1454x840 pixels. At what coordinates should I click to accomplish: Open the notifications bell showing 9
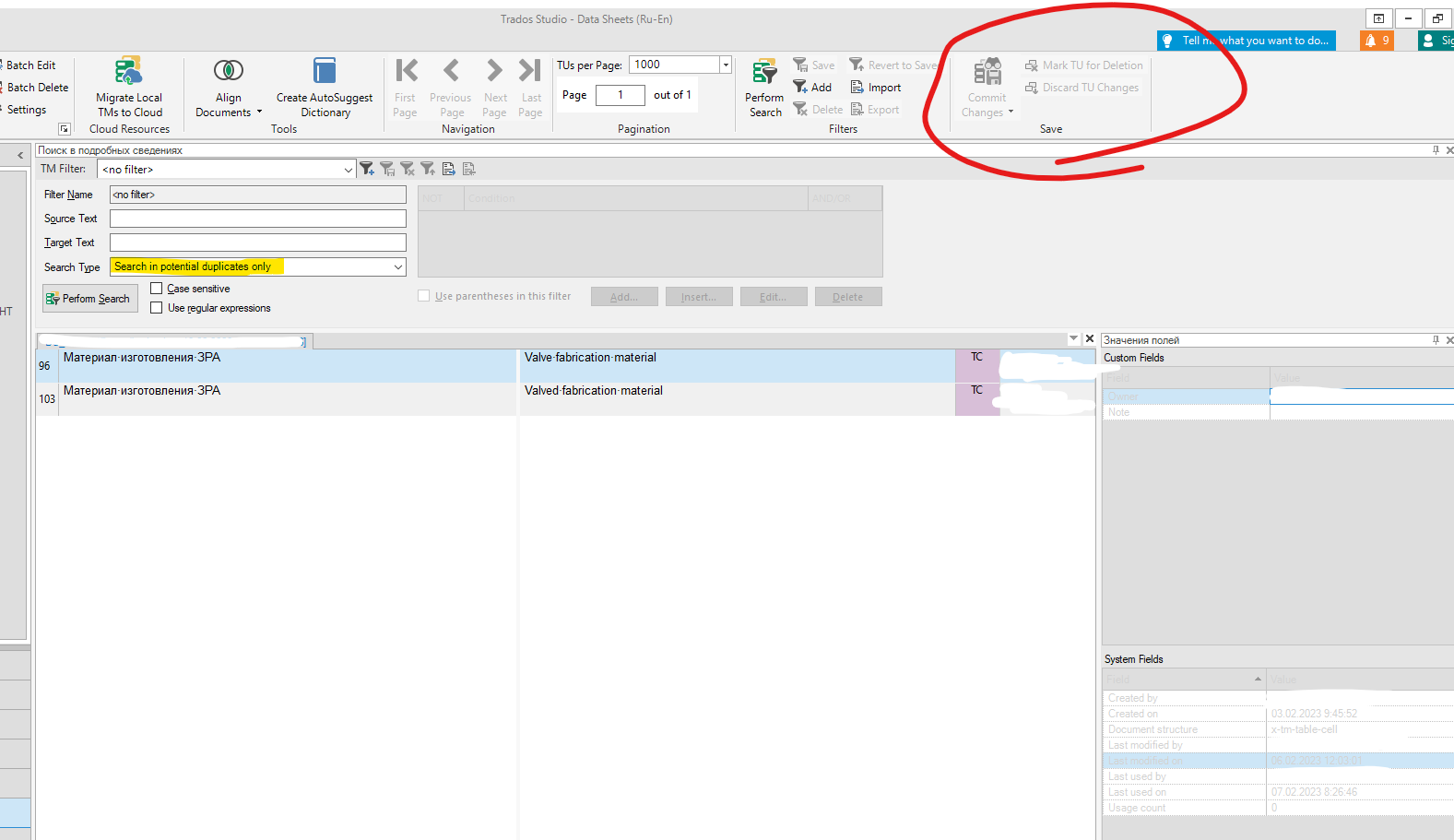click(1377, 41)
